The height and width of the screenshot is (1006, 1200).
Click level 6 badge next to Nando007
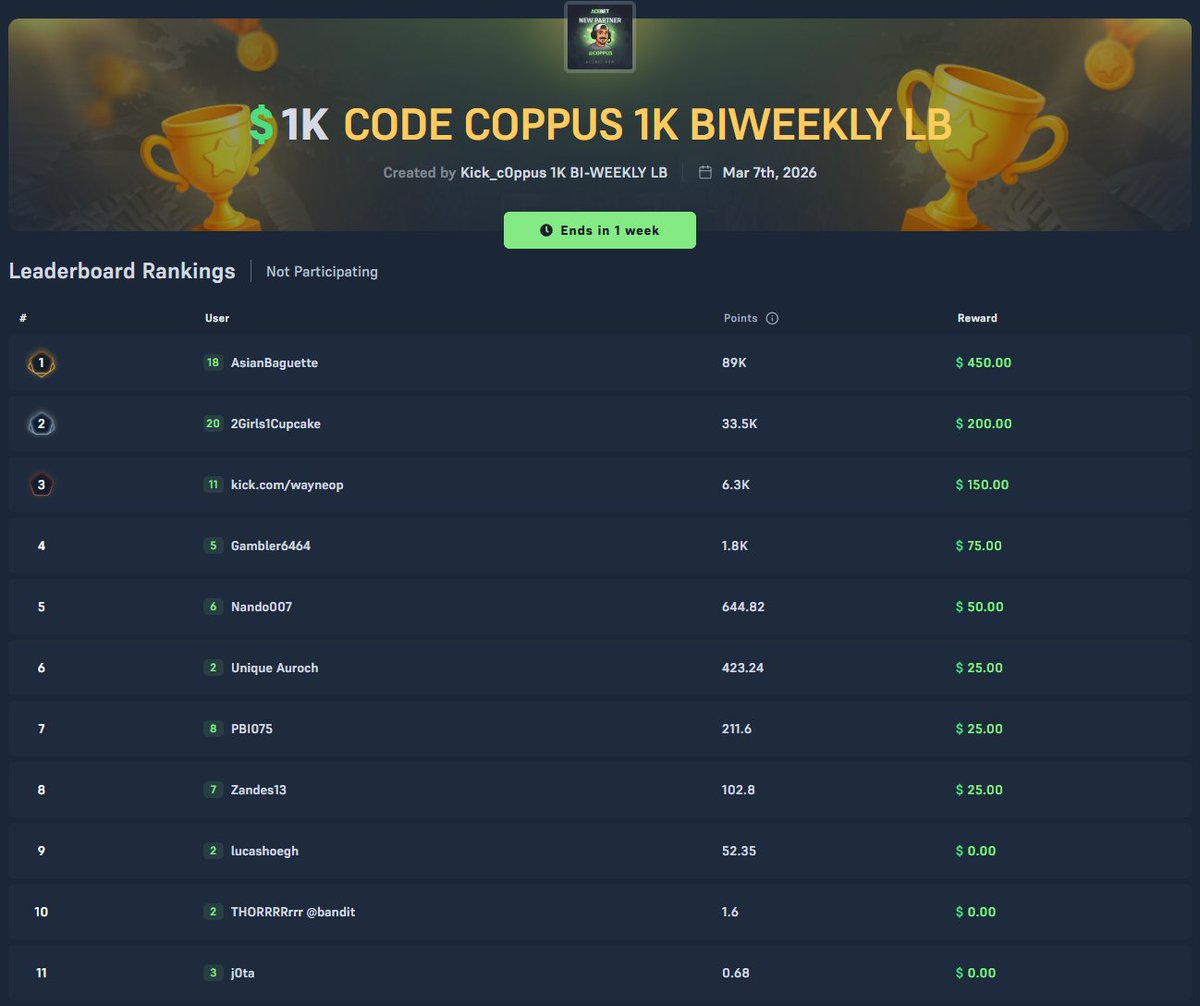213,607
